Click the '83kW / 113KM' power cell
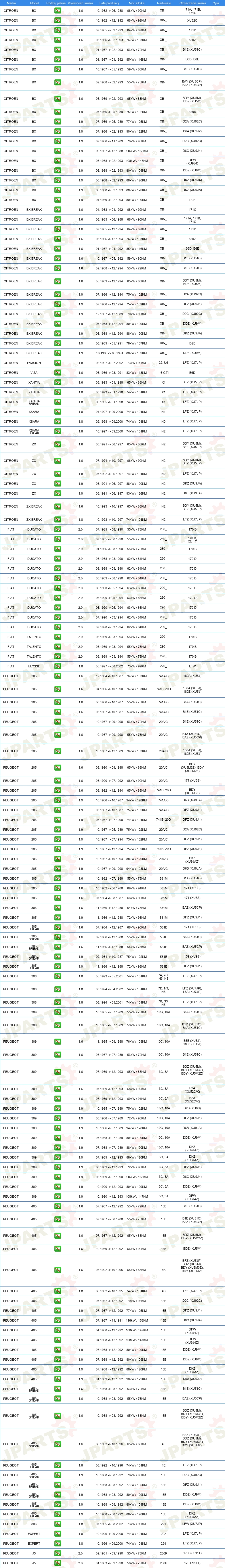 coord(137,373)
